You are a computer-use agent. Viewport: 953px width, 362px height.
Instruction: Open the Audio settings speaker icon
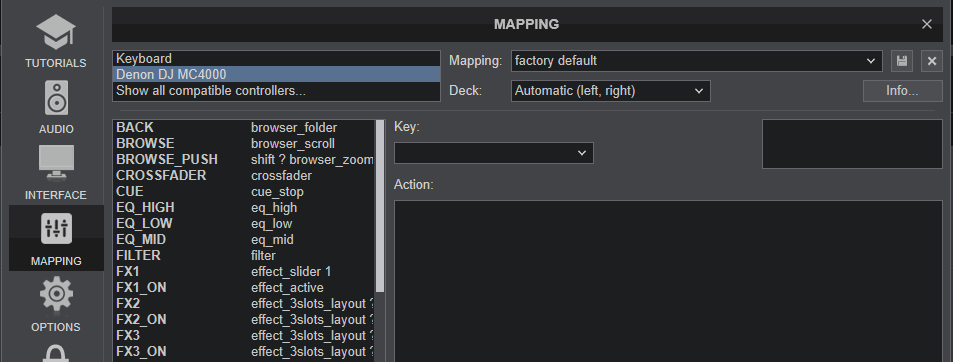click(x=56, y=98)
